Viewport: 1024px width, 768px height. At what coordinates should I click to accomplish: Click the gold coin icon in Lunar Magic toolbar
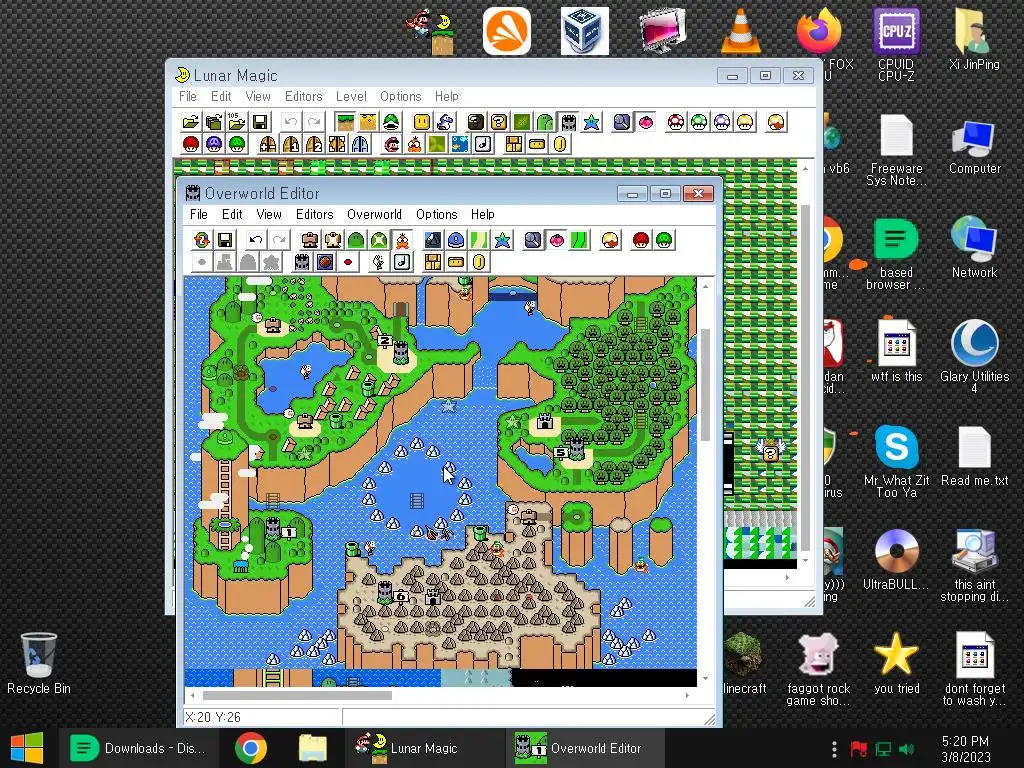click(x=560, y=144)
